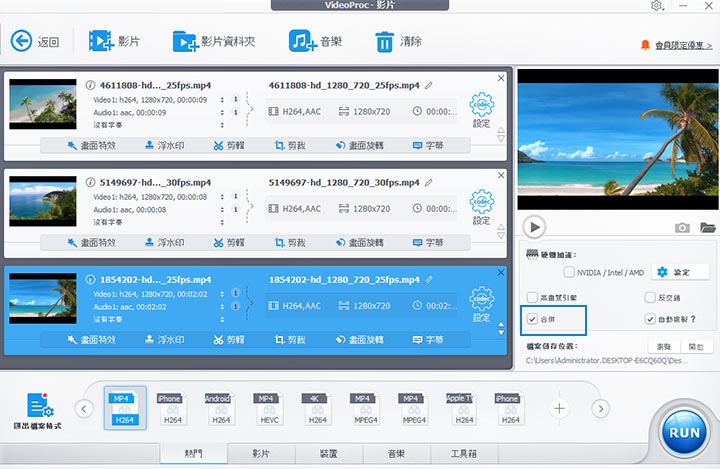Click 瀏覽 to browse output folder
The width and height of the screenshot is (720, 469).
point(664,347)
